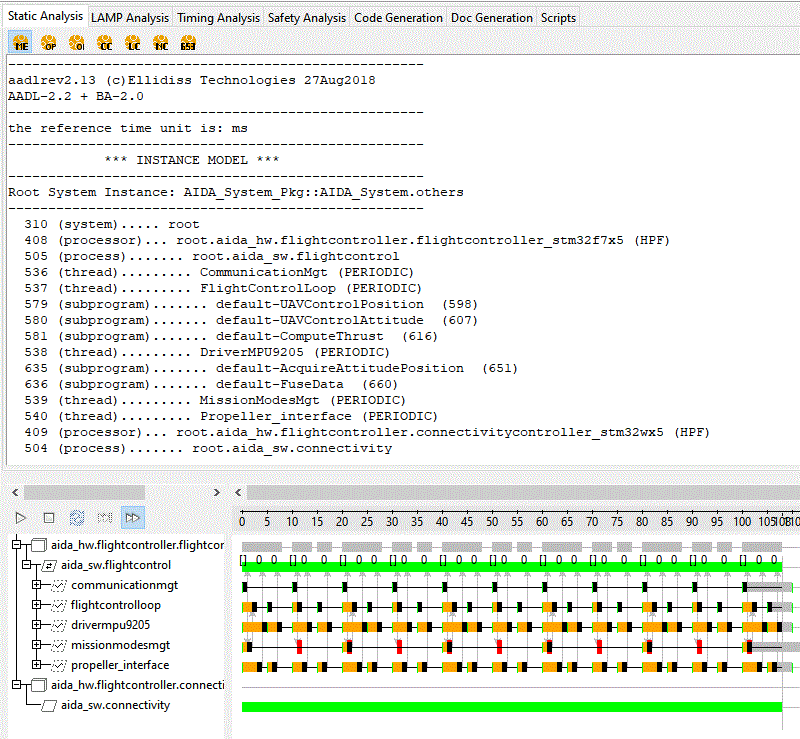800x739 pixels.
Task: Stop the simulation with the square button
Action: tap(49, 517)
